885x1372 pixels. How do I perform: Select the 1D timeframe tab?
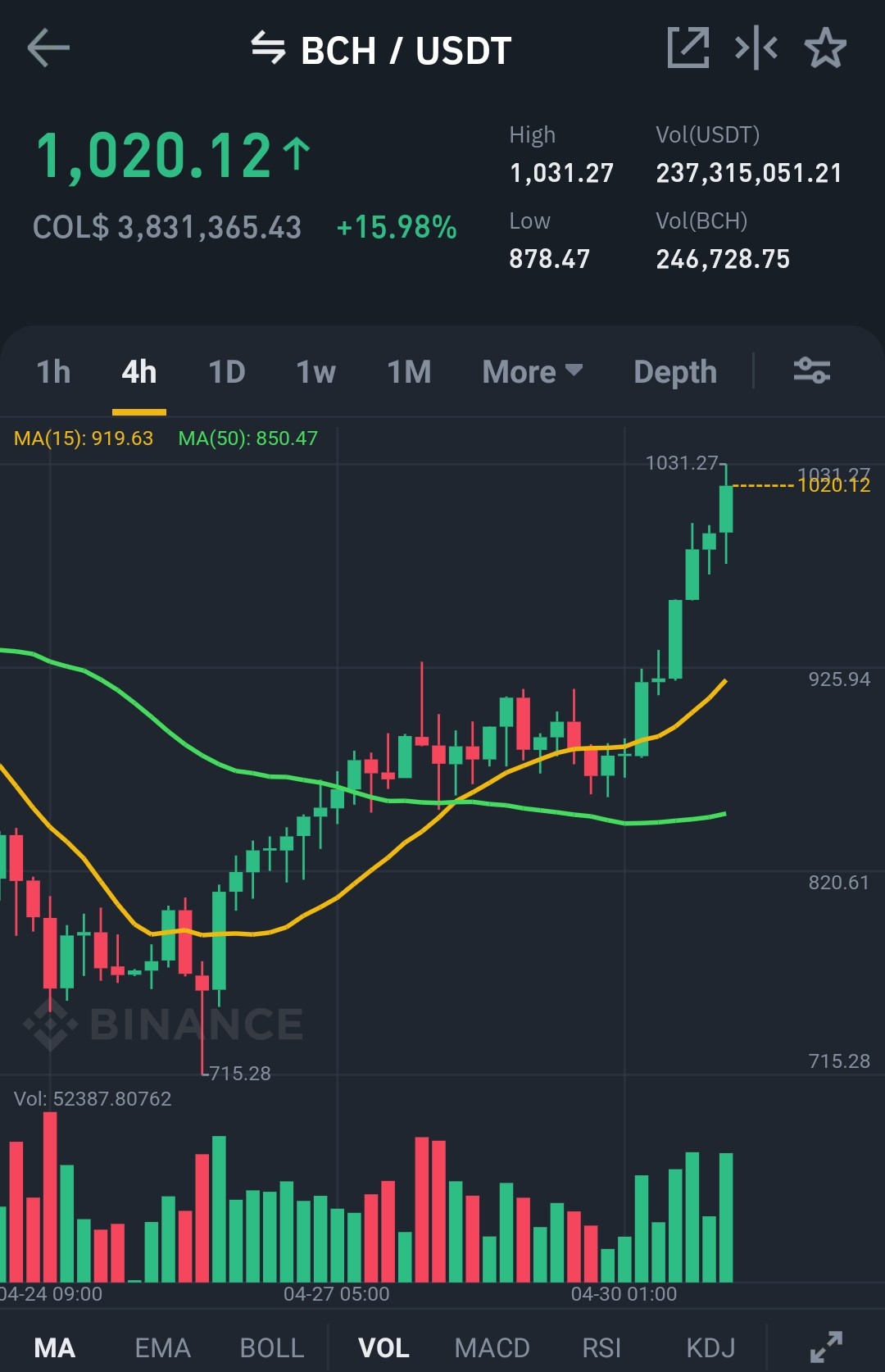227,371
